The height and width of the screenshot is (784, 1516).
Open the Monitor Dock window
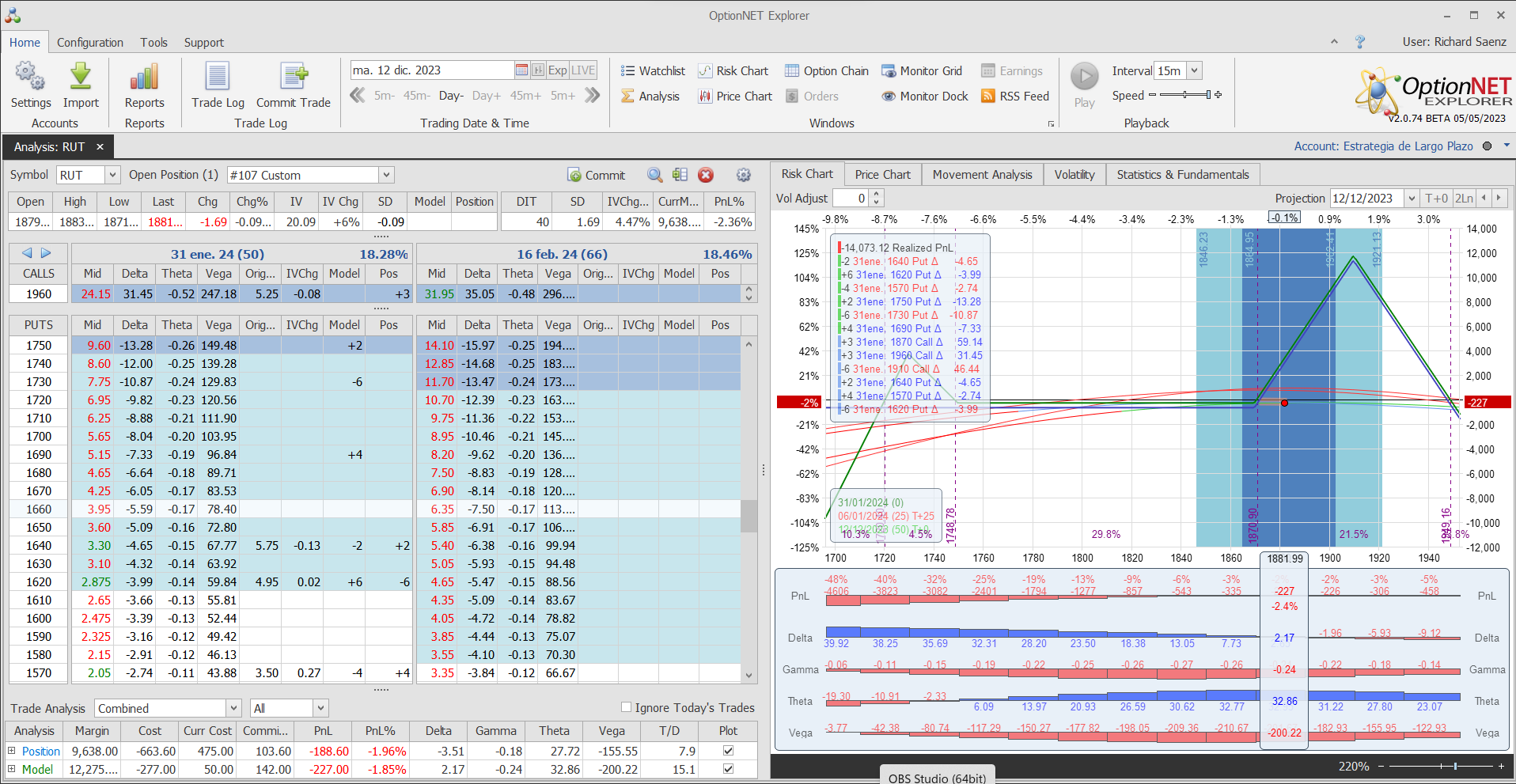(925, 97)
